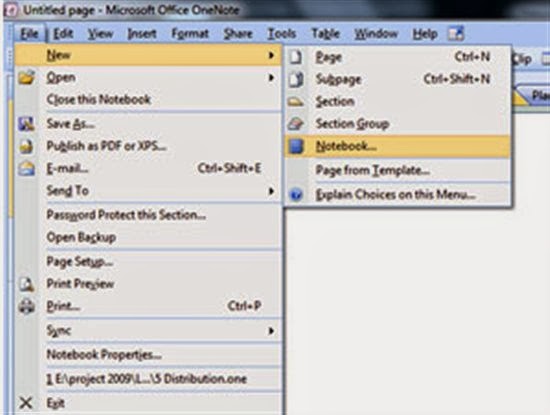Select Explain Choices on this Menu...
Viewport: 550px width, 415px height.
point(397,194)
